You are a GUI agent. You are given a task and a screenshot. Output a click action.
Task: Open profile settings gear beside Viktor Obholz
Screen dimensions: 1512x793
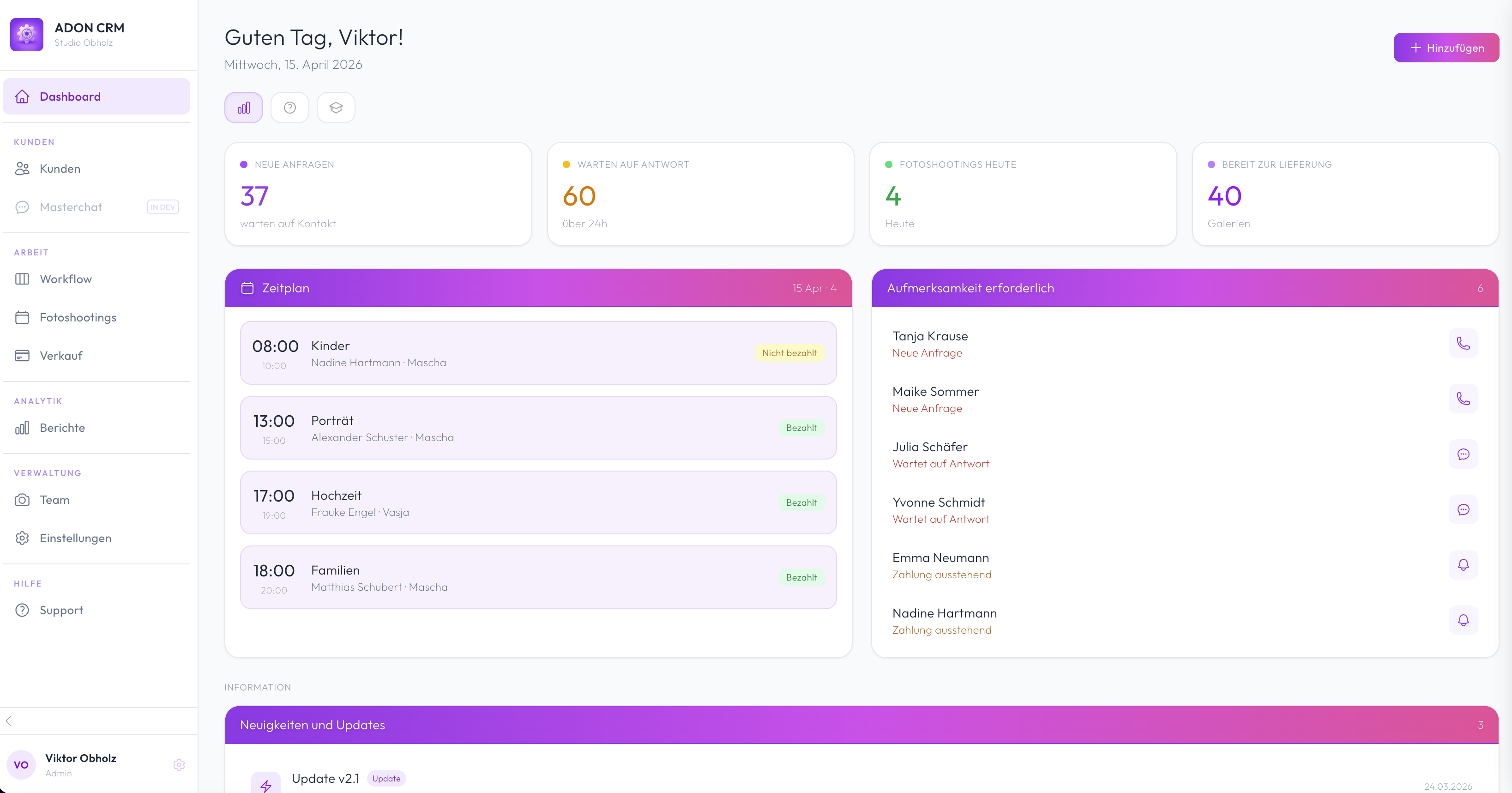(179, 765)
